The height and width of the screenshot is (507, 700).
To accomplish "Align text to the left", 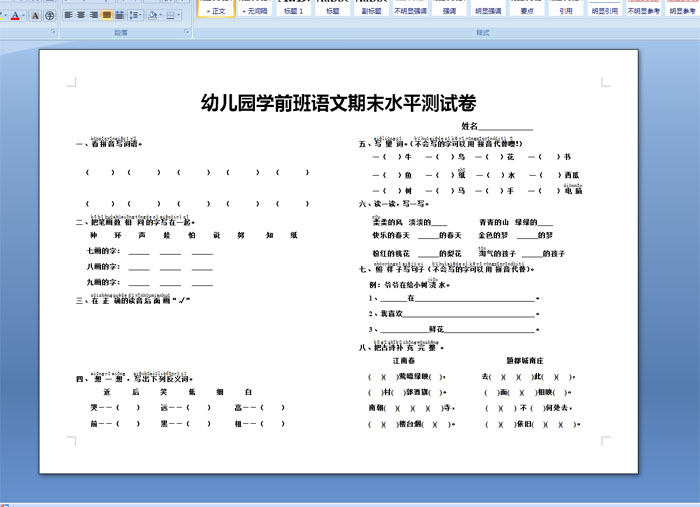I will (x=68, y=15).
